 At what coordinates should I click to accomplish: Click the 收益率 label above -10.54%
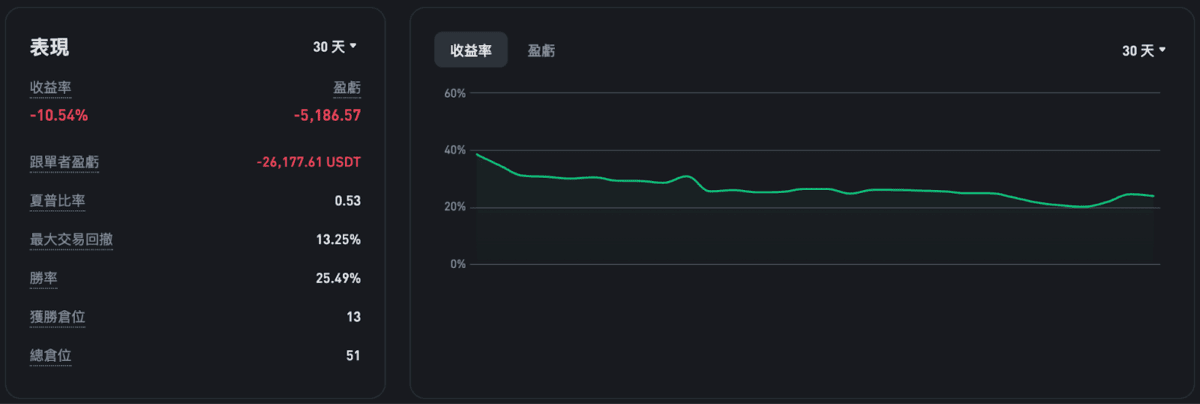[x=51, y=88]
